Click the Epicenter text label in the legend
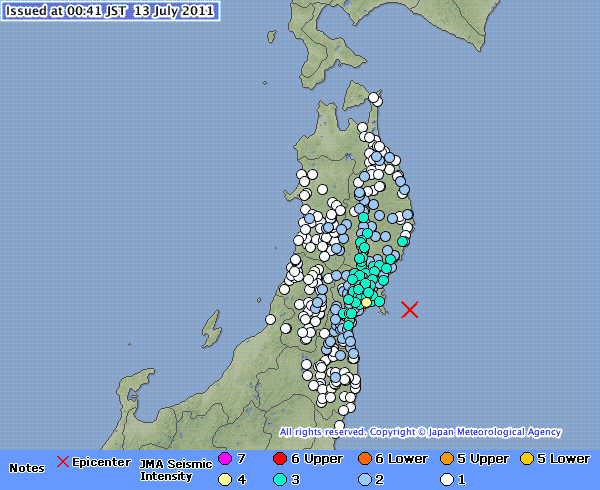Image resolution: width=600 pixels, height=490 pixels. [x=101, y=461]
